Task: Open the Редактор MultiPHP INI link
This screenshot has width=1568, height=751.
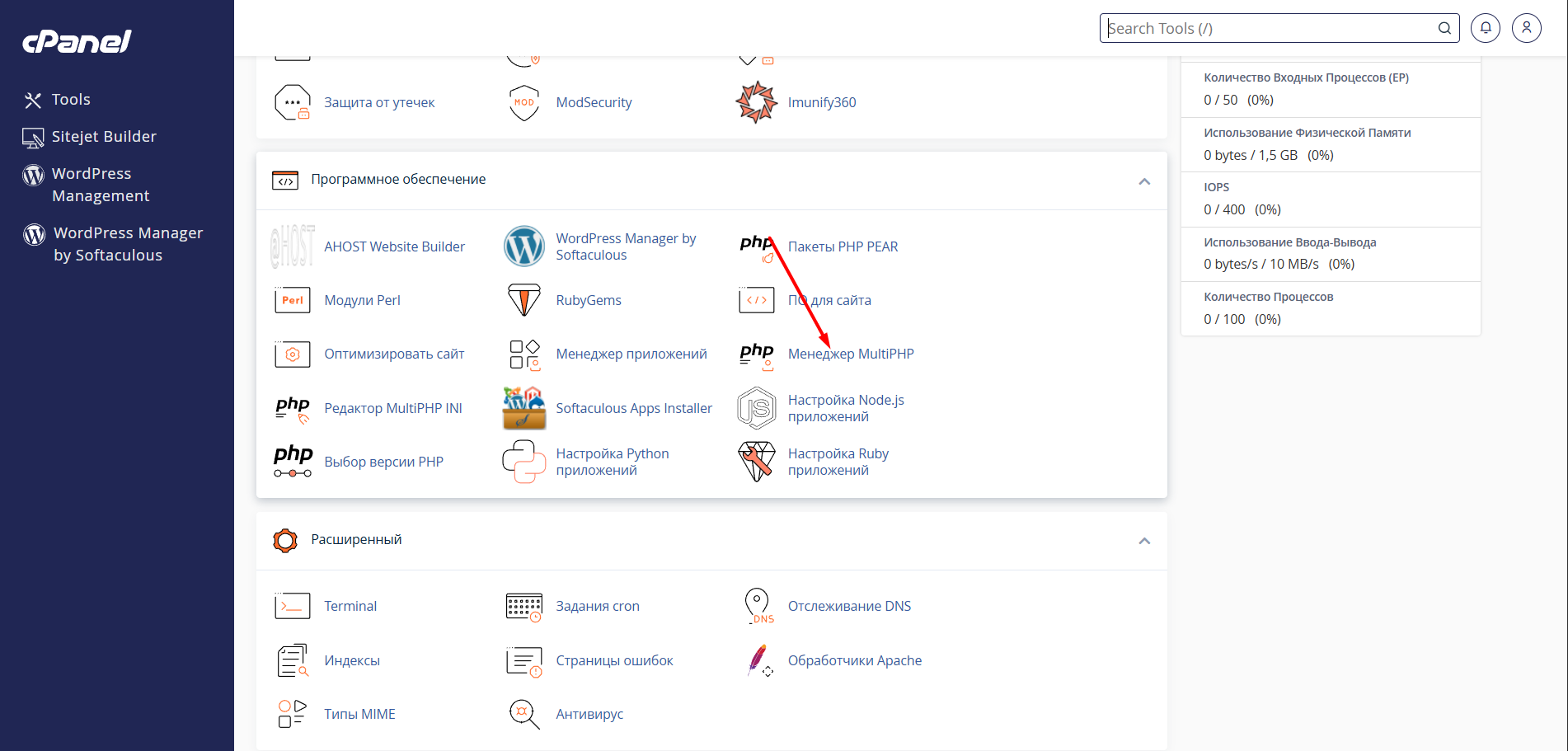Action: [393, 408]
